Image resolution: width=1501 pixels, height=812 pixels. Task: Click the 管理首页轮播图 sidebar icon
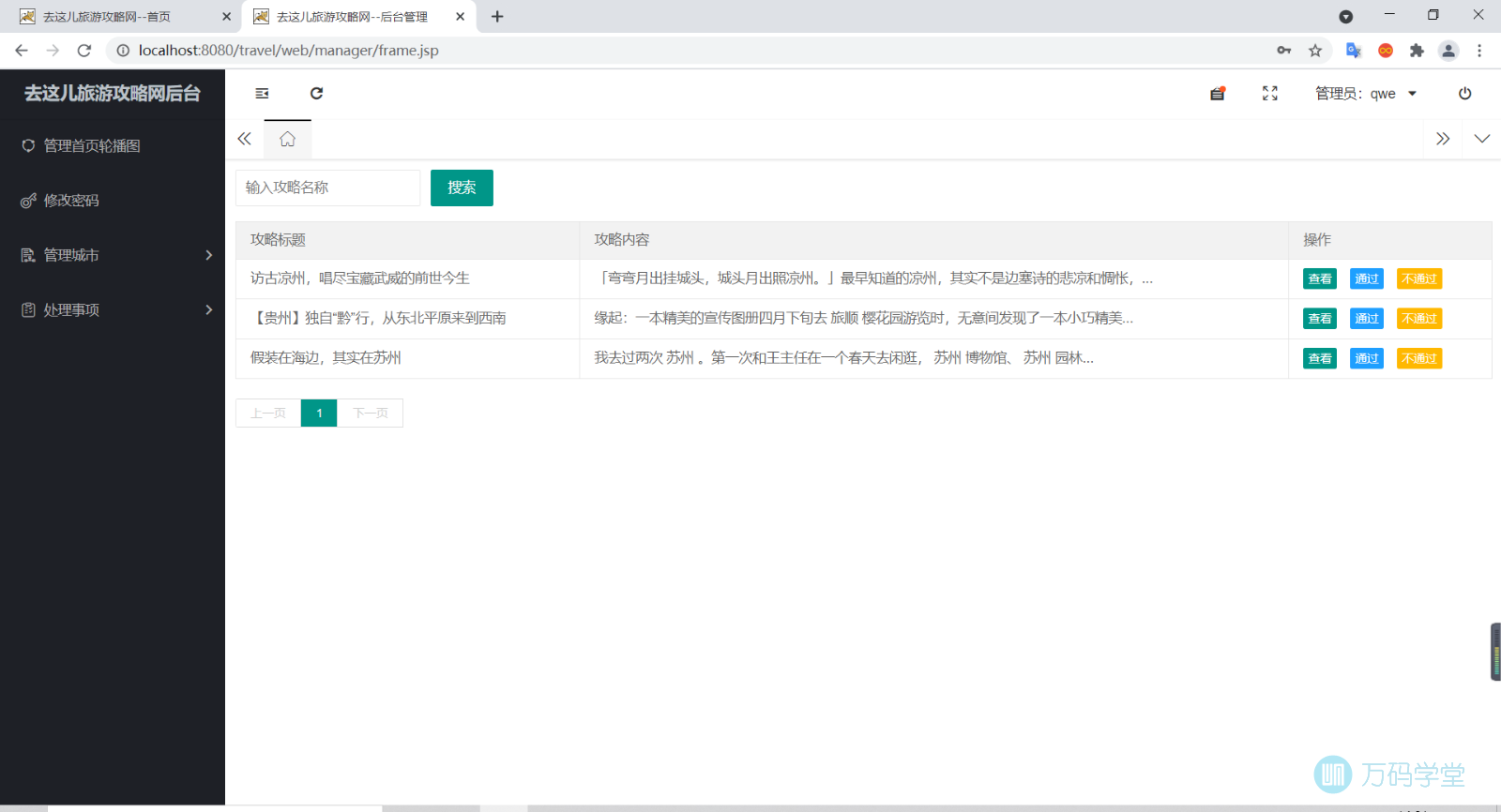tap(28, 145)
